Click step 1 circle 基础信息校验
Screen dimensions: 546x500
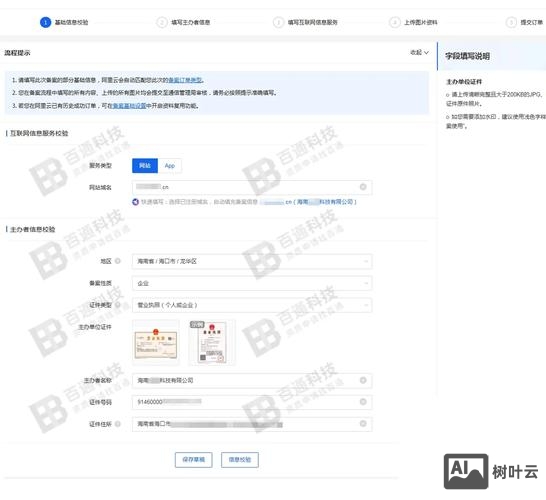pyautogui.click(x=45, y=22)
